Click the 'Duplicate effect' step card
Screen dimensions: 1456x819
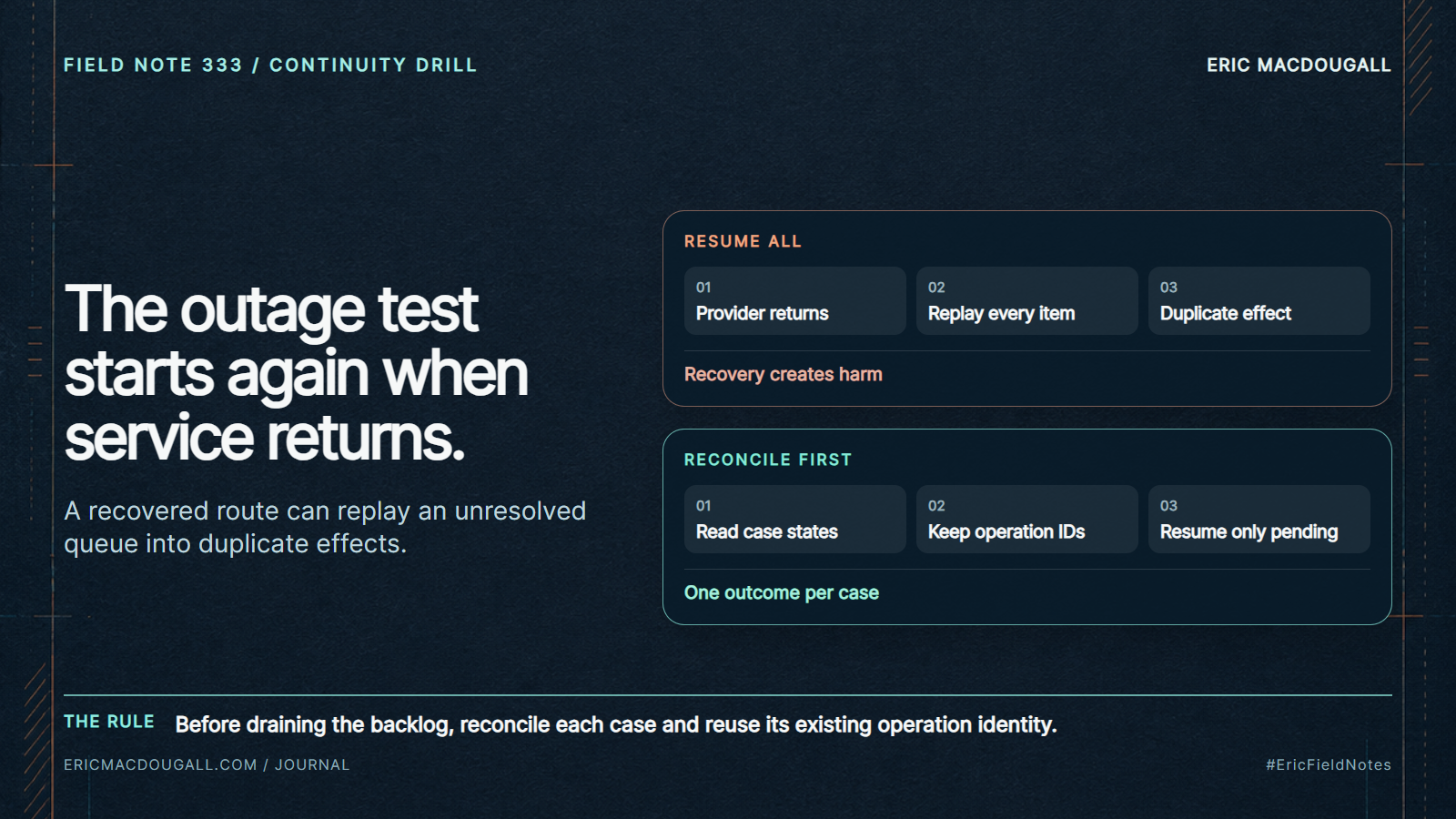tap(1259, 300)
